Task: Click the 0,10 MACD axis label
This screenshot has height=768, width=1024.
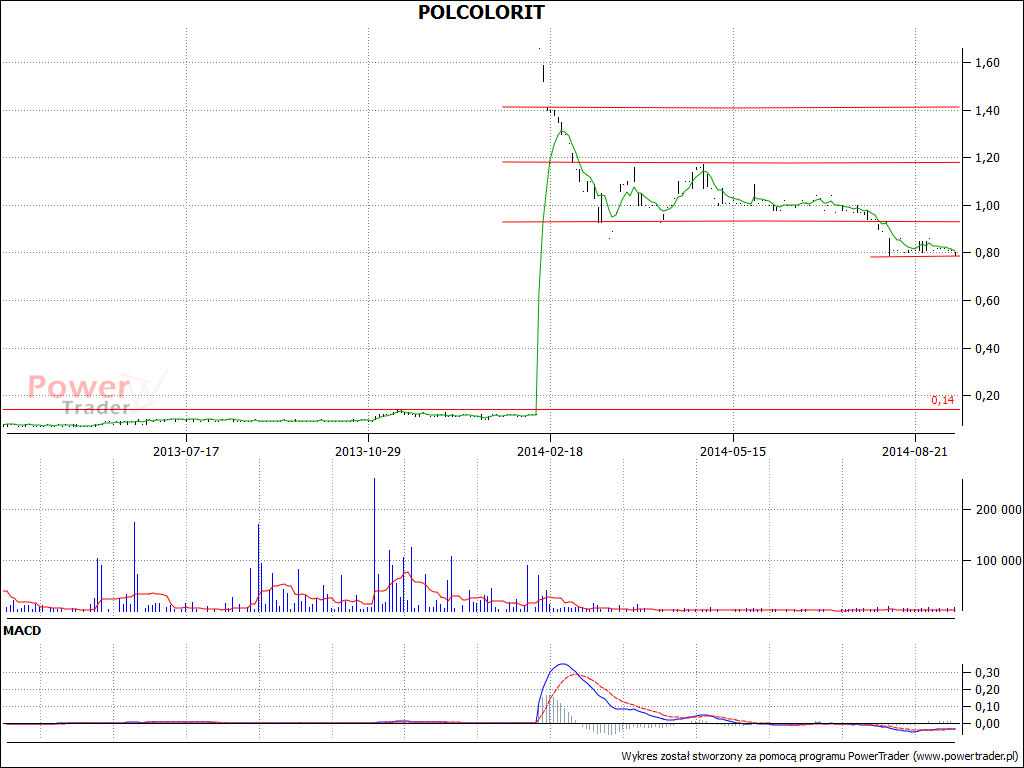Action: click(985, 707)
